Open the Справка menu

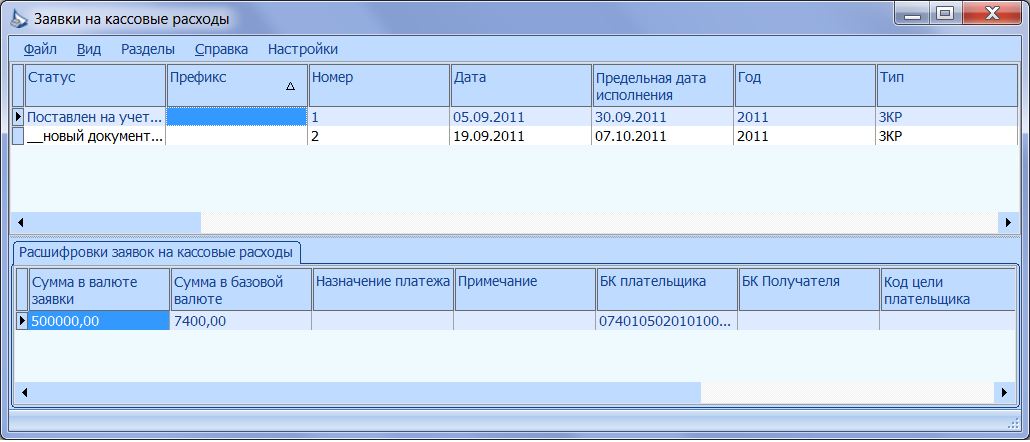tap(221, 49)
